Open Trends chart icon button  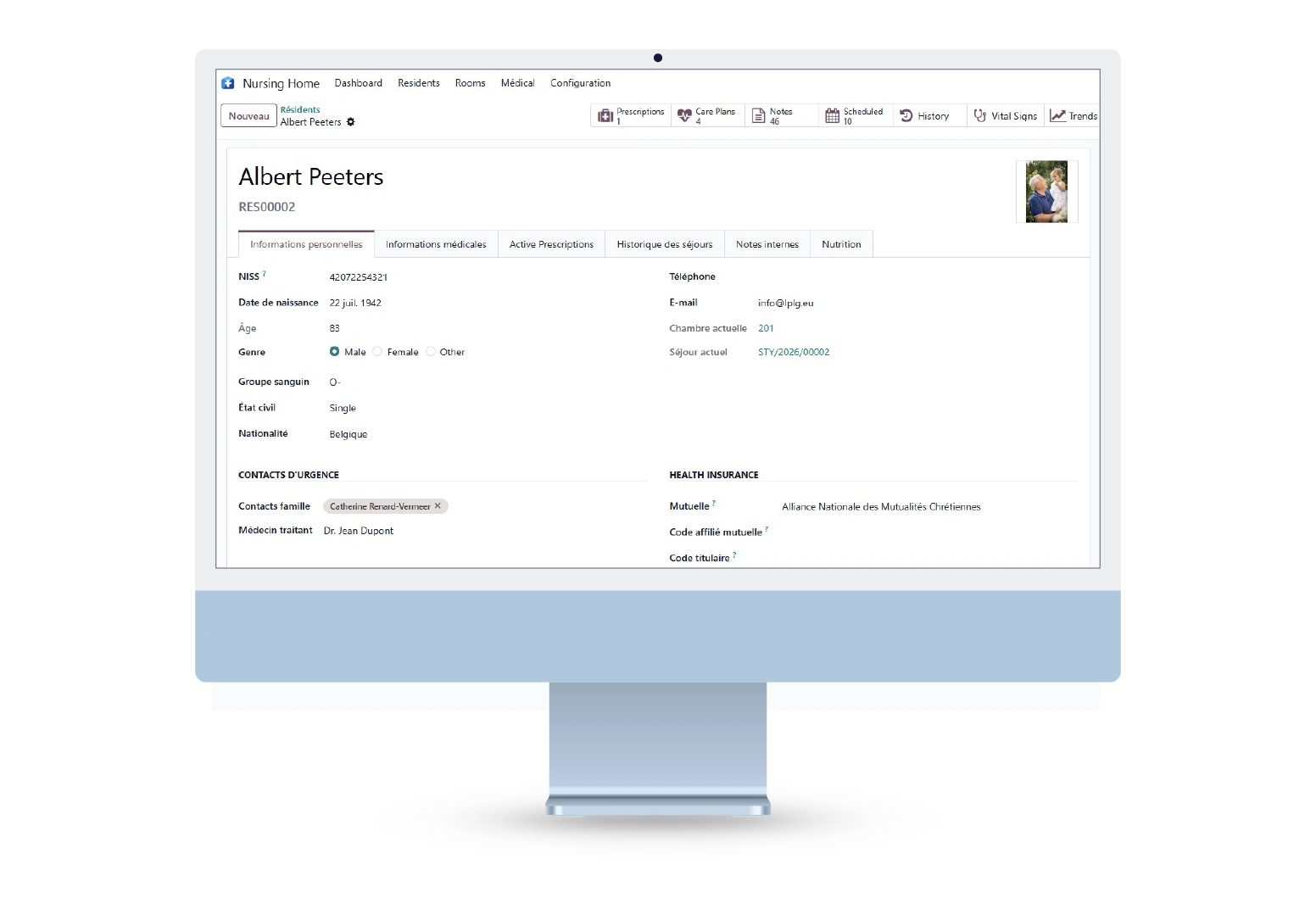[1057, 116]
